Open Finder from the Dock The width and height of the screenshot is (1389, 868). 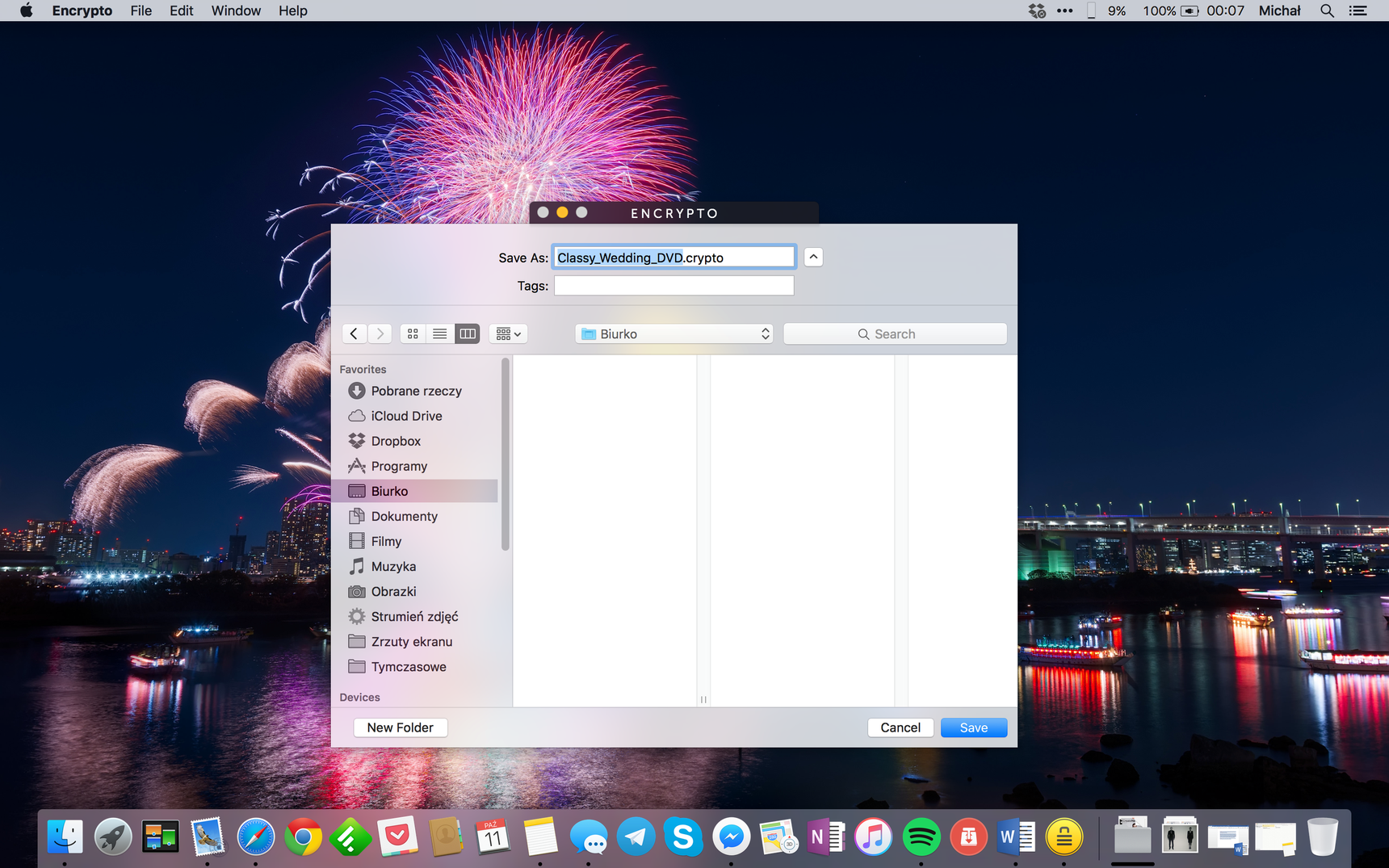[65, 837]
